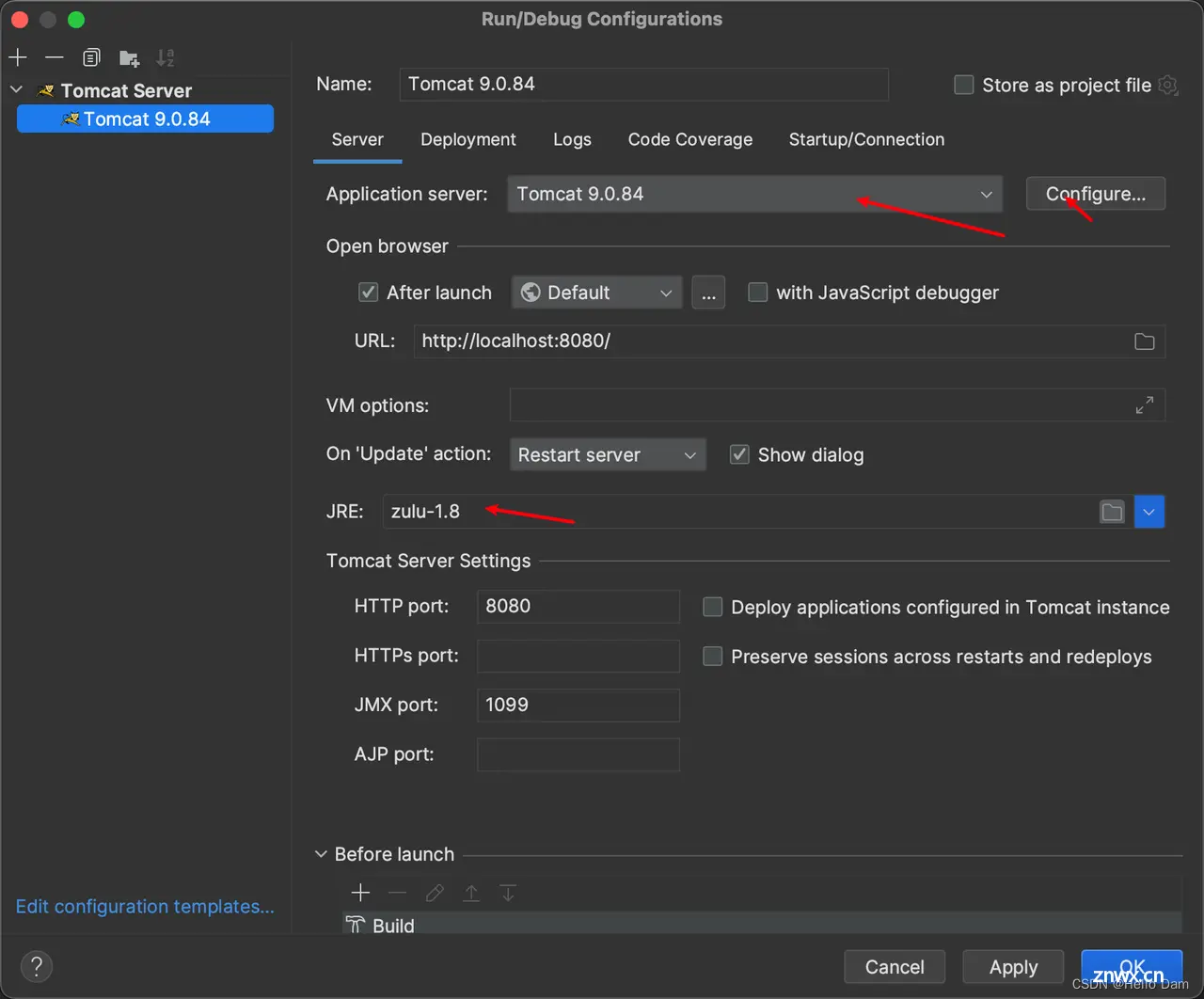Enable Deploy applications configured in Tomcat instance
This screenshot has height=999, width=1204.
pos(713,608)
